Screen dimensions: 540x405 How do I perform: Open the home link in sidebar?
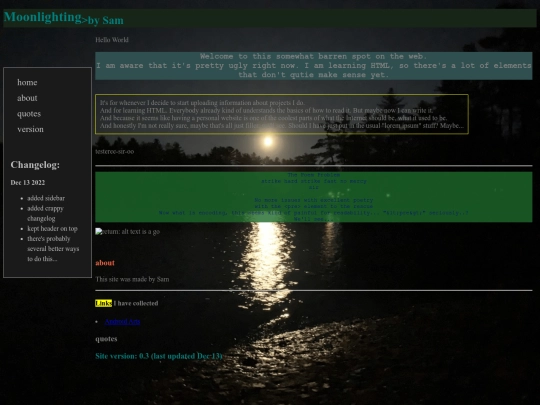pos(27,82)
